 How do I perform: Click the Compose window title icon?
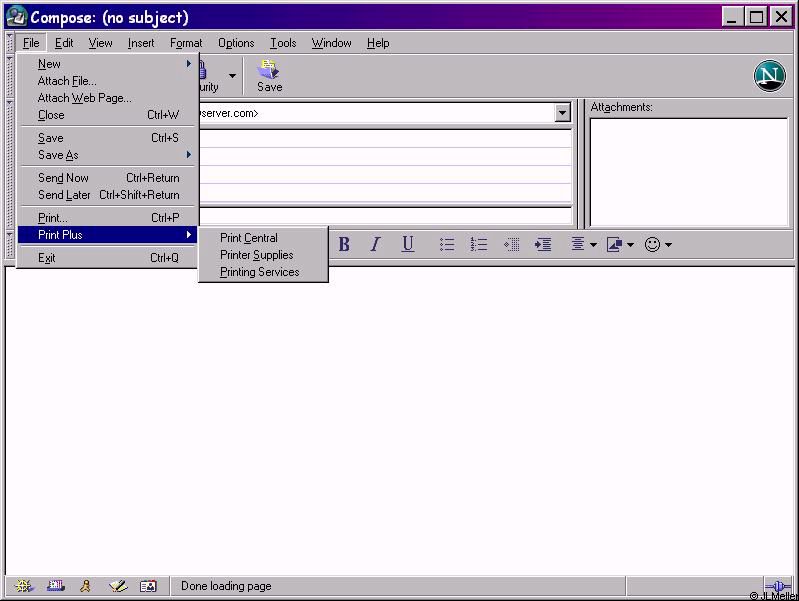[16, 16]
